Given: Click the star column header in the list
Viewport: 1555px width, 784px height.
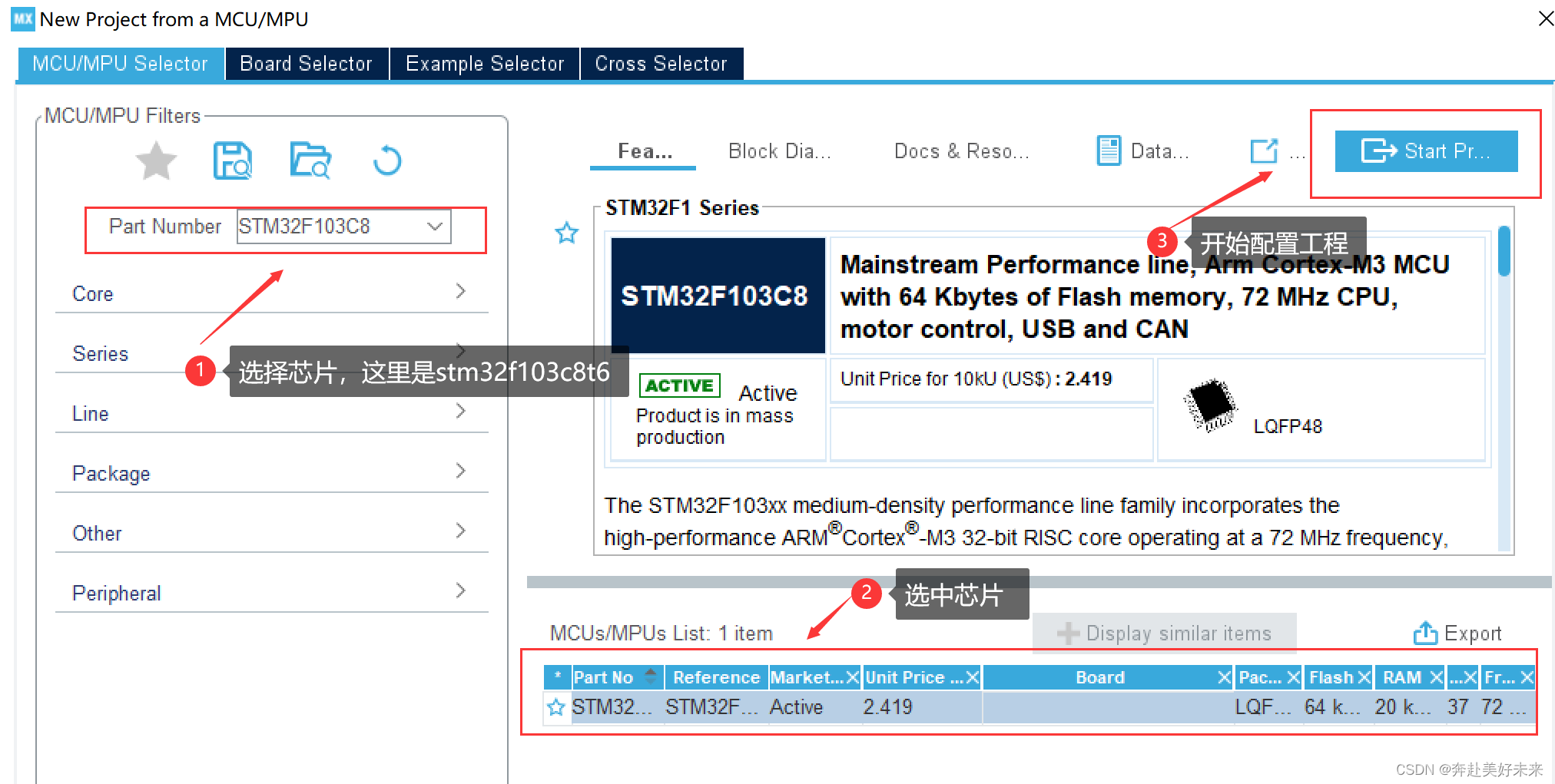Looking at the screenshot, I should 557,677.
